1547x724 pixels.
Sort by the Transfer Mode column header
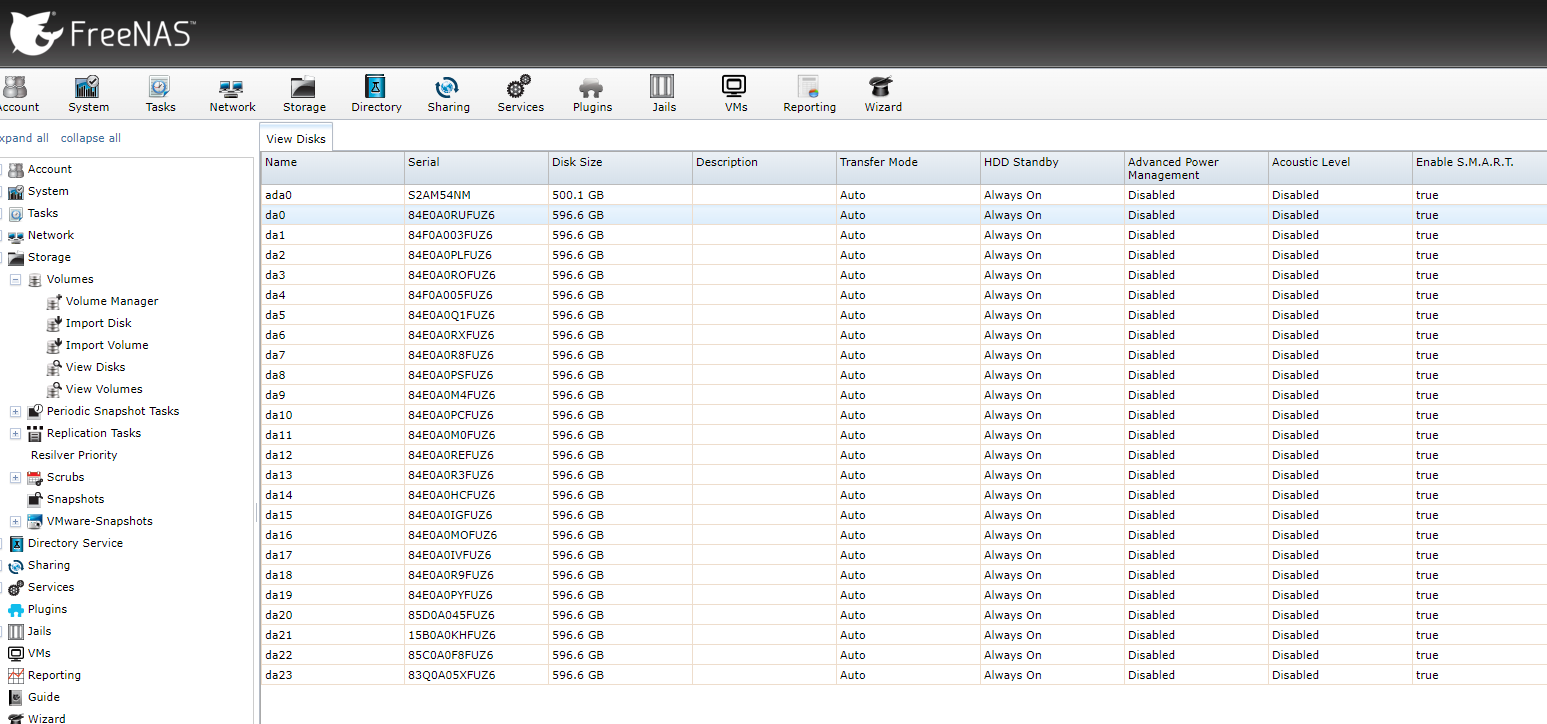click(x=908, y=168)
